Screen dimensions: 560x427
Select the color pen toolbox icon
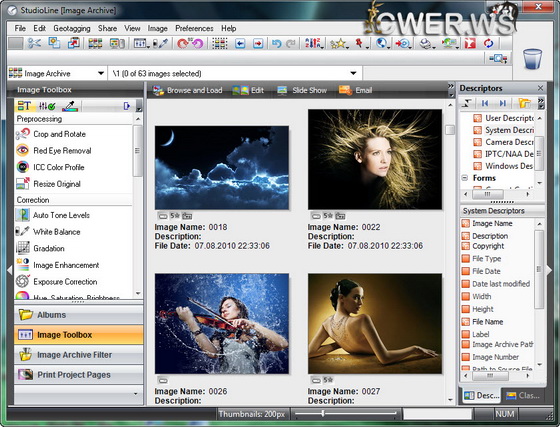click(x=70, y=106)
